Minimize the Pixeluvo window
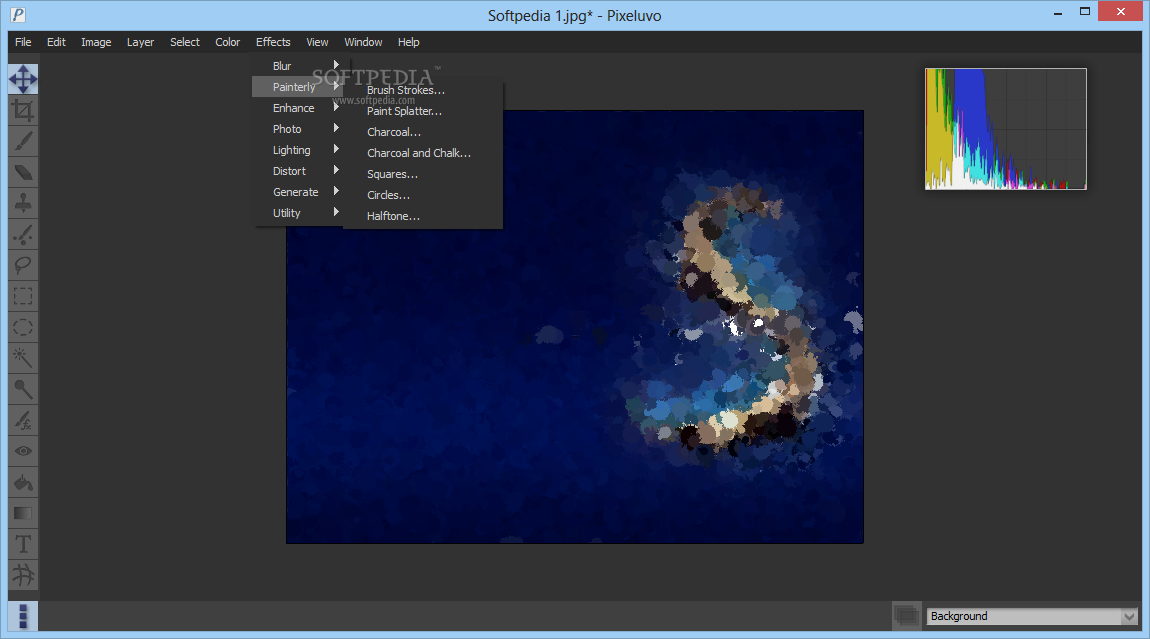The width and height of the screenshot is (1150, 639). 1058,12
